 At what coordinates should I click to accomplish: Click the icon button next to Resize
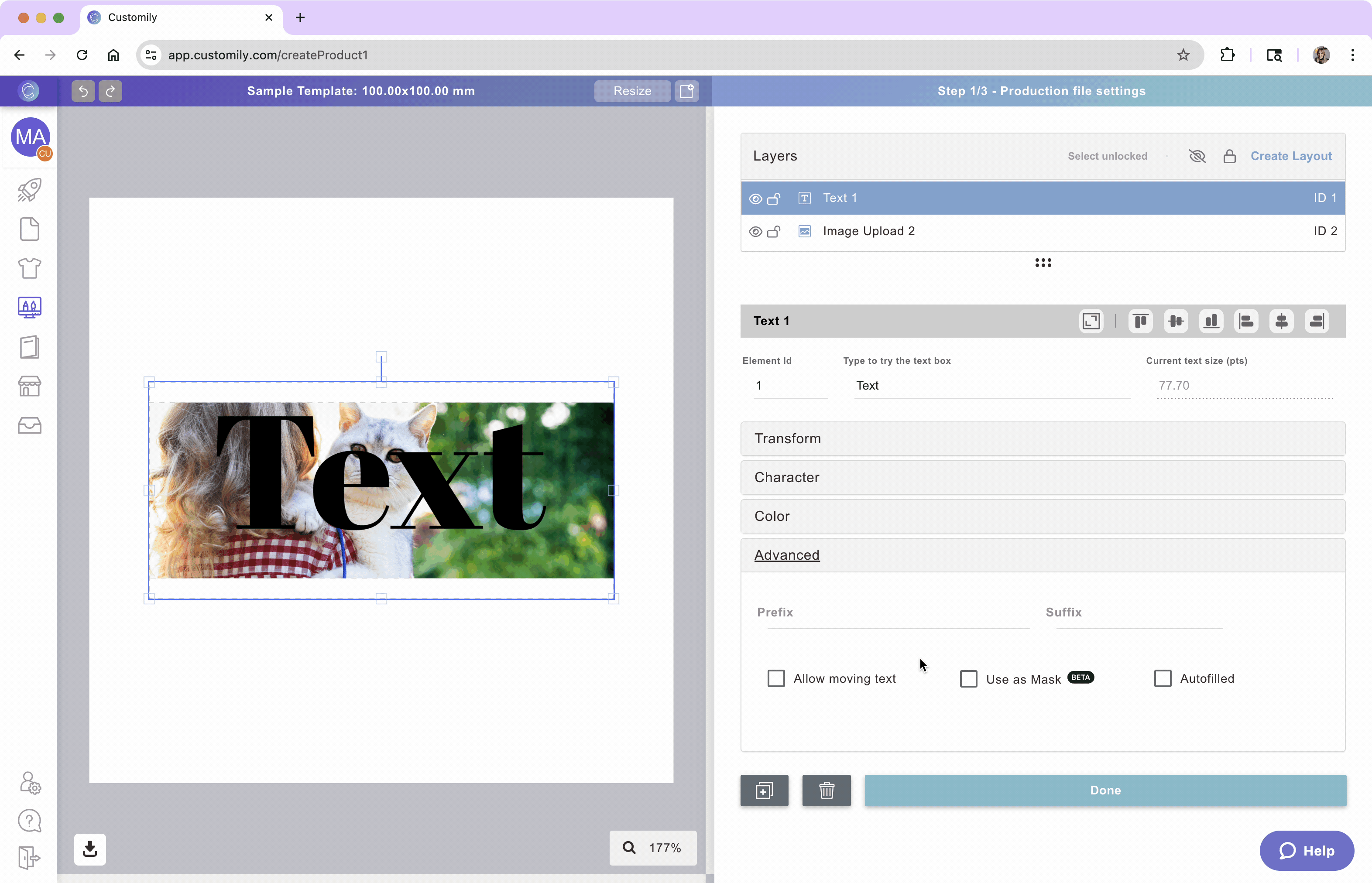tap(686, 91)
